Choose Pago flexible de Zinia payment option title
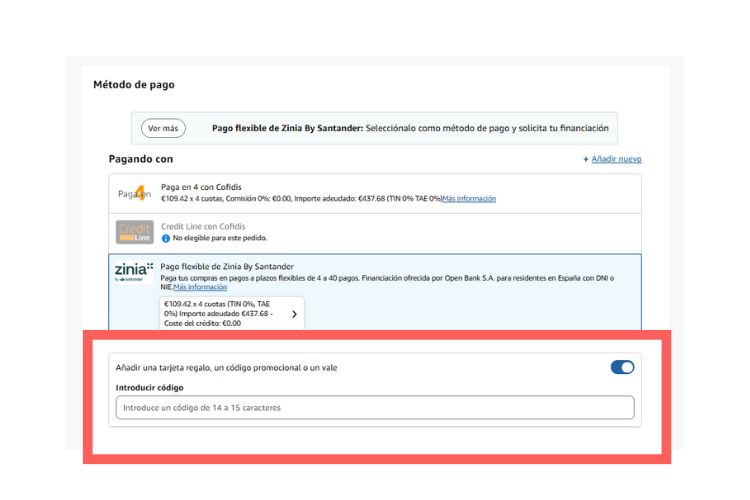 [228, 267]
